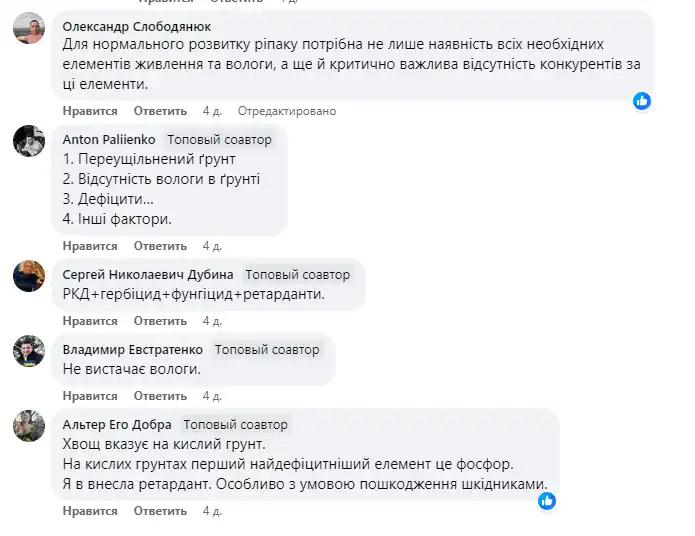Like Anton Paliienko's comment

click(x=90, y=246)
